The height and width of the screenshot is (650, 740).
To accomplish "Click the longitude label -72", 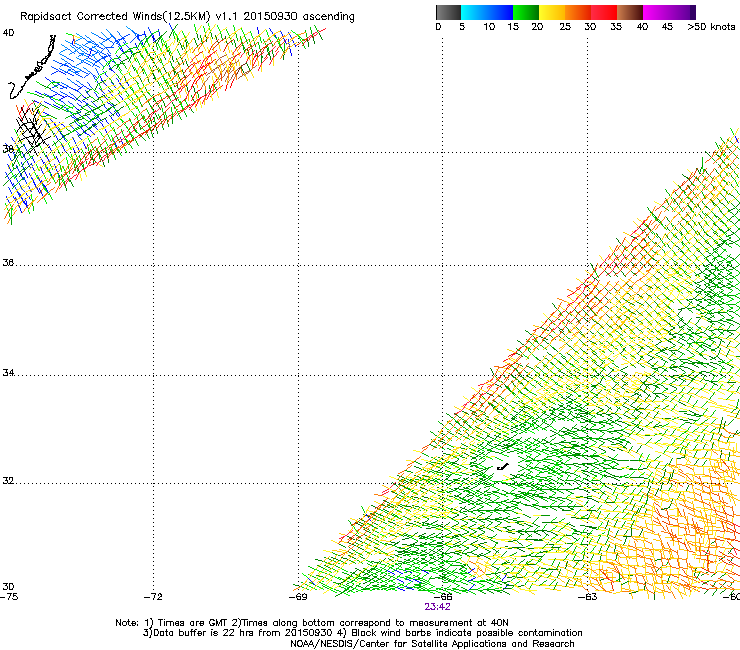I will tap(153, 596).
